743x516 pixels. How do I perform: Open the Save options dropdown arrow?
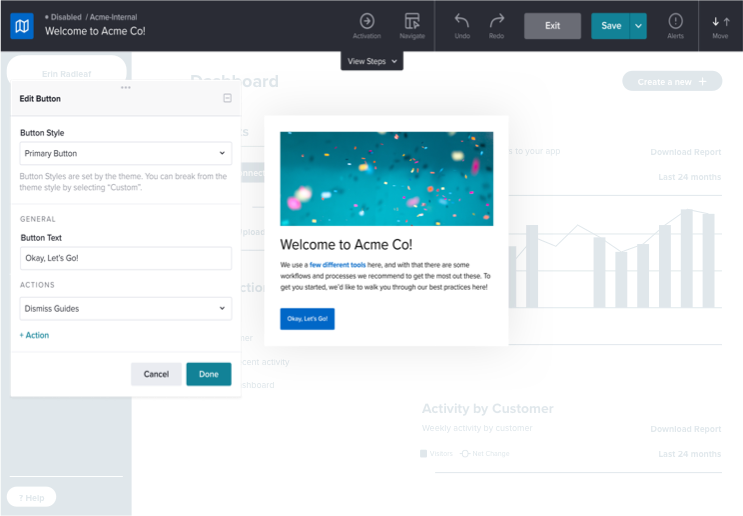tap(638, 26)
